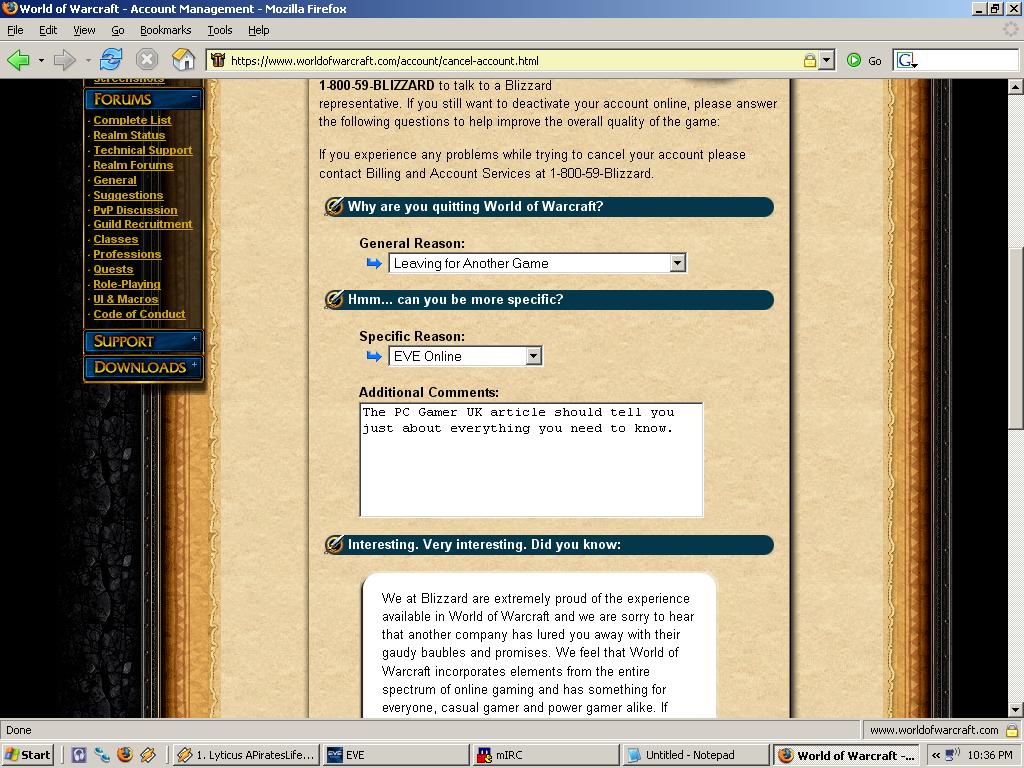Viewport: 1024px width, 768px height.
Task: Open the Edit menu
Action: click(x=48, y=30)
